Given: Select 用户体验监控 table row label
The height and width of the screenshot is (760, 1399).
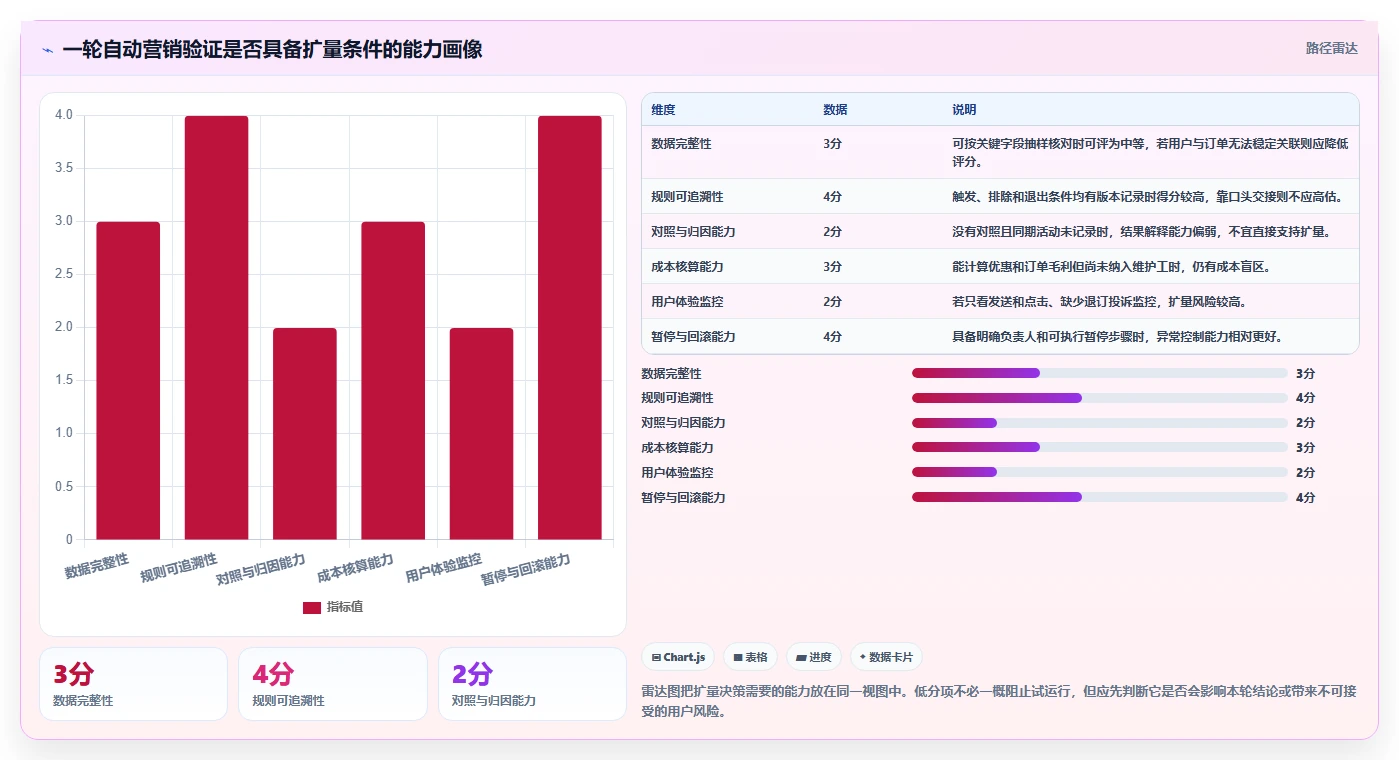Looking at the screenshot, I should point(687,302).
